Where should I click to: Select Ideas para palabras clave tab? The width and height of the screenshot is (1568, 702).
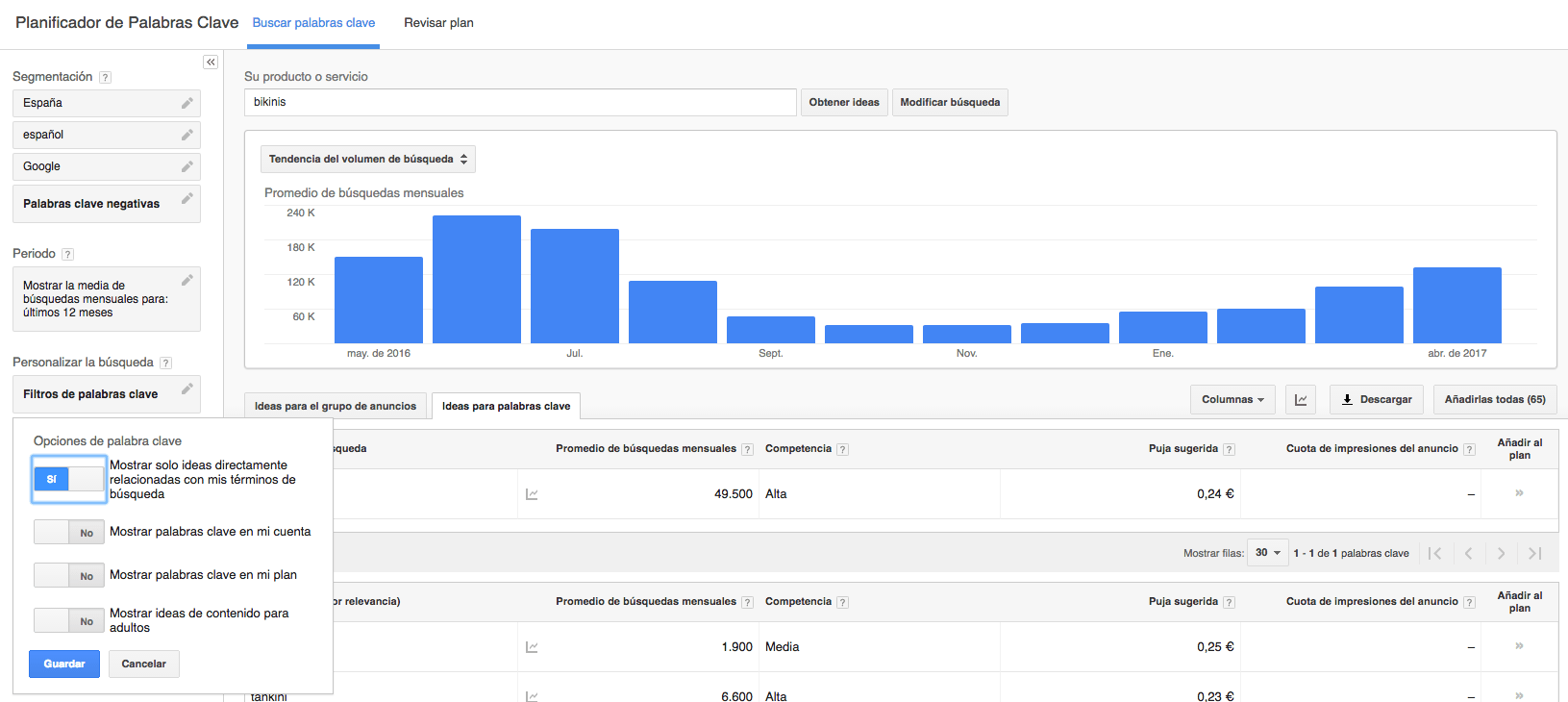(506, 406)
